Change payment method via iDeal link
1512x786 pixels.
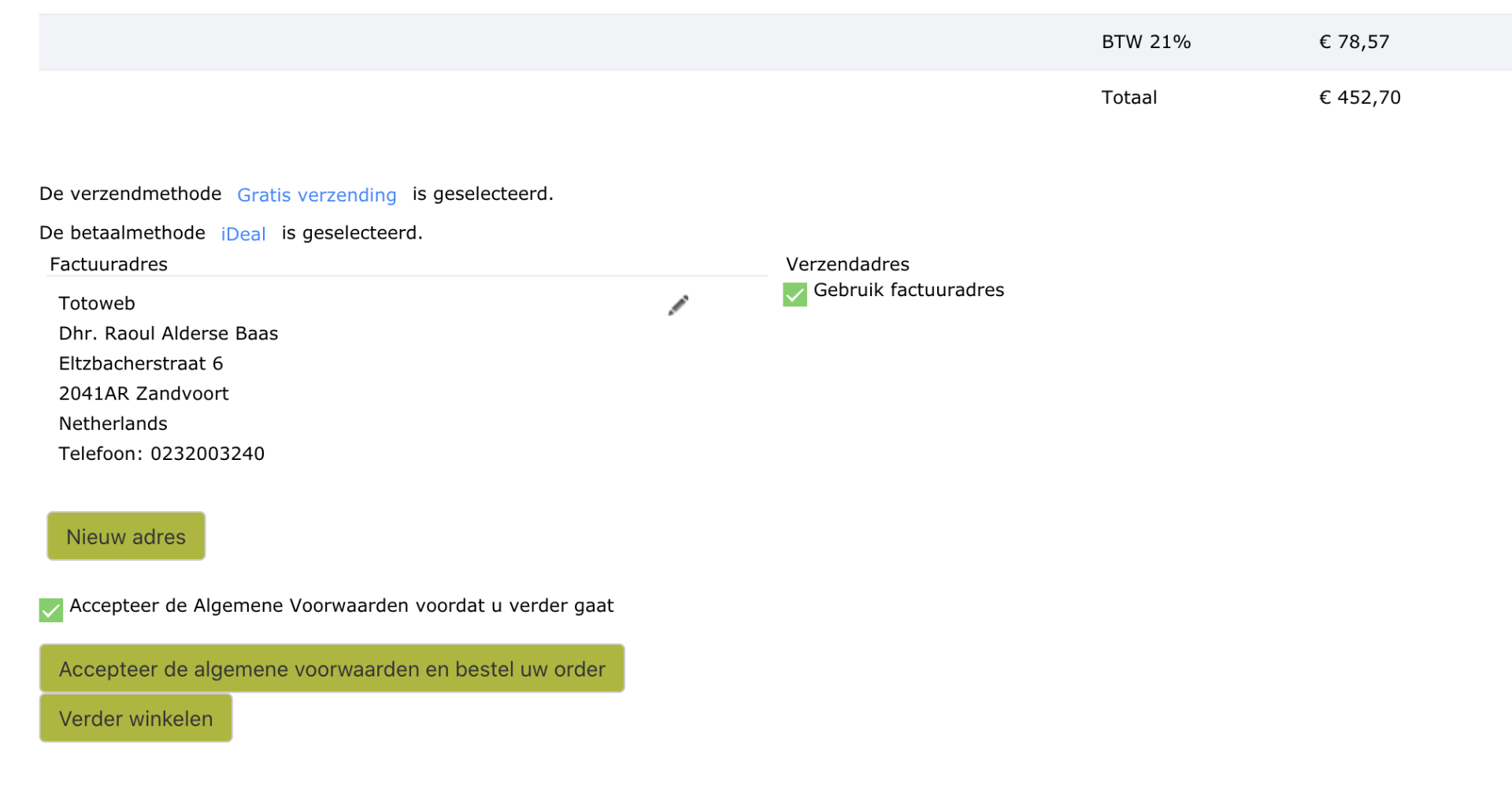(x=243, y=234)
